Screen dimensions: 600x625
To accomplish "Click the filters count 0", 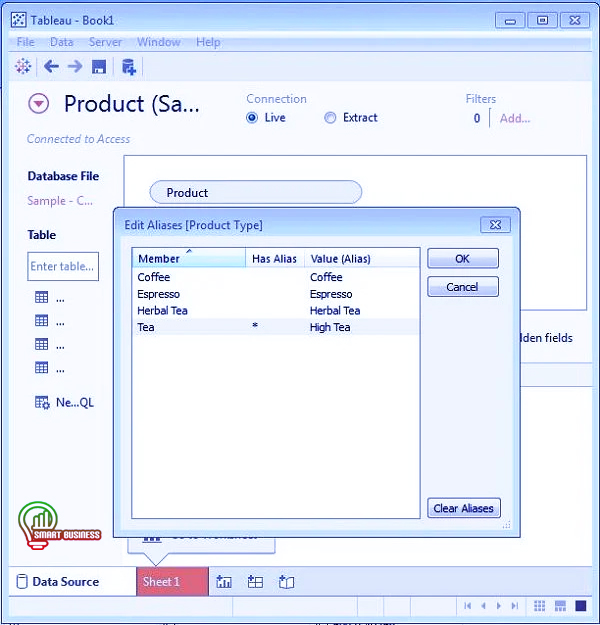I will pyautogui.click(x=477, y=118).
